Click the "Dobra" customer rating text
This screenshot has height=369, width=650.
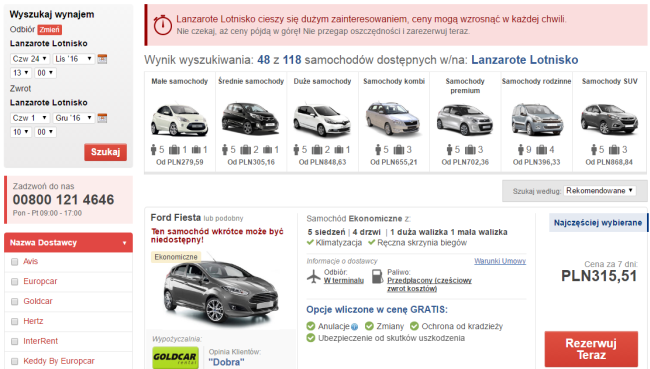[x=226, y=362]
